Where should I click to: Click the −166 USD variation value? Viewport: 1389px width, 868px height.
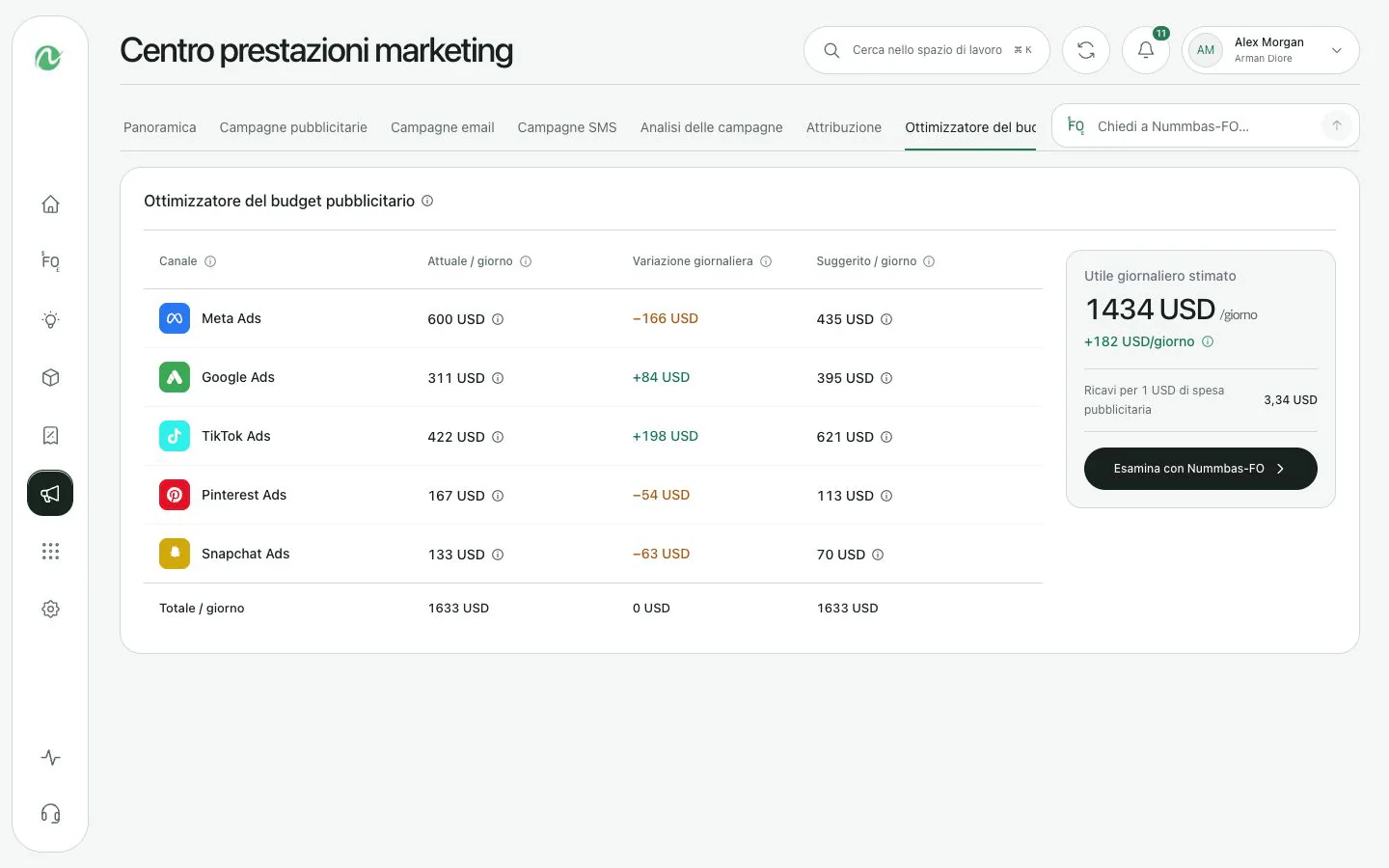coord(666,318)
